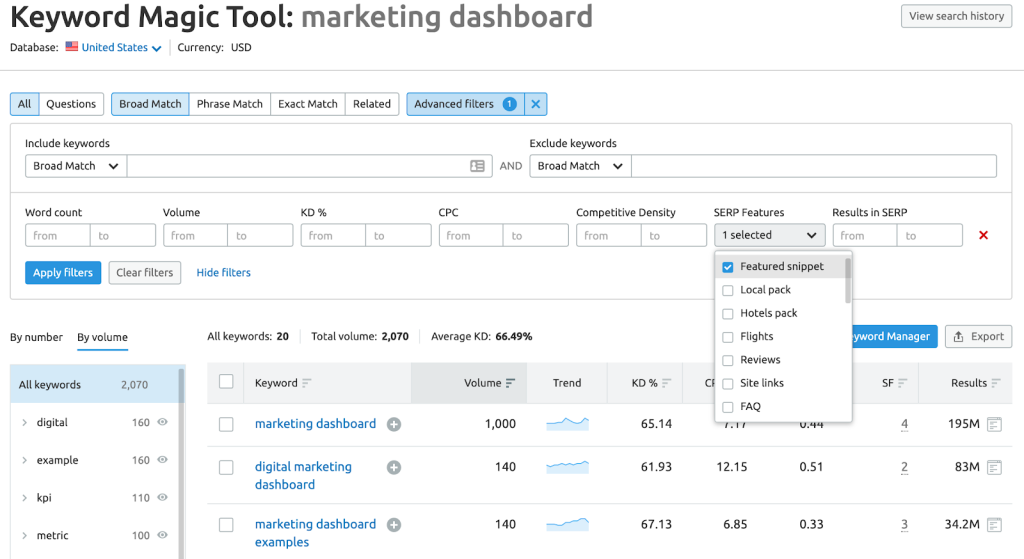Click the Clear filters button
Viewport: 1024px width, 559px height.
tap(145, 272)
